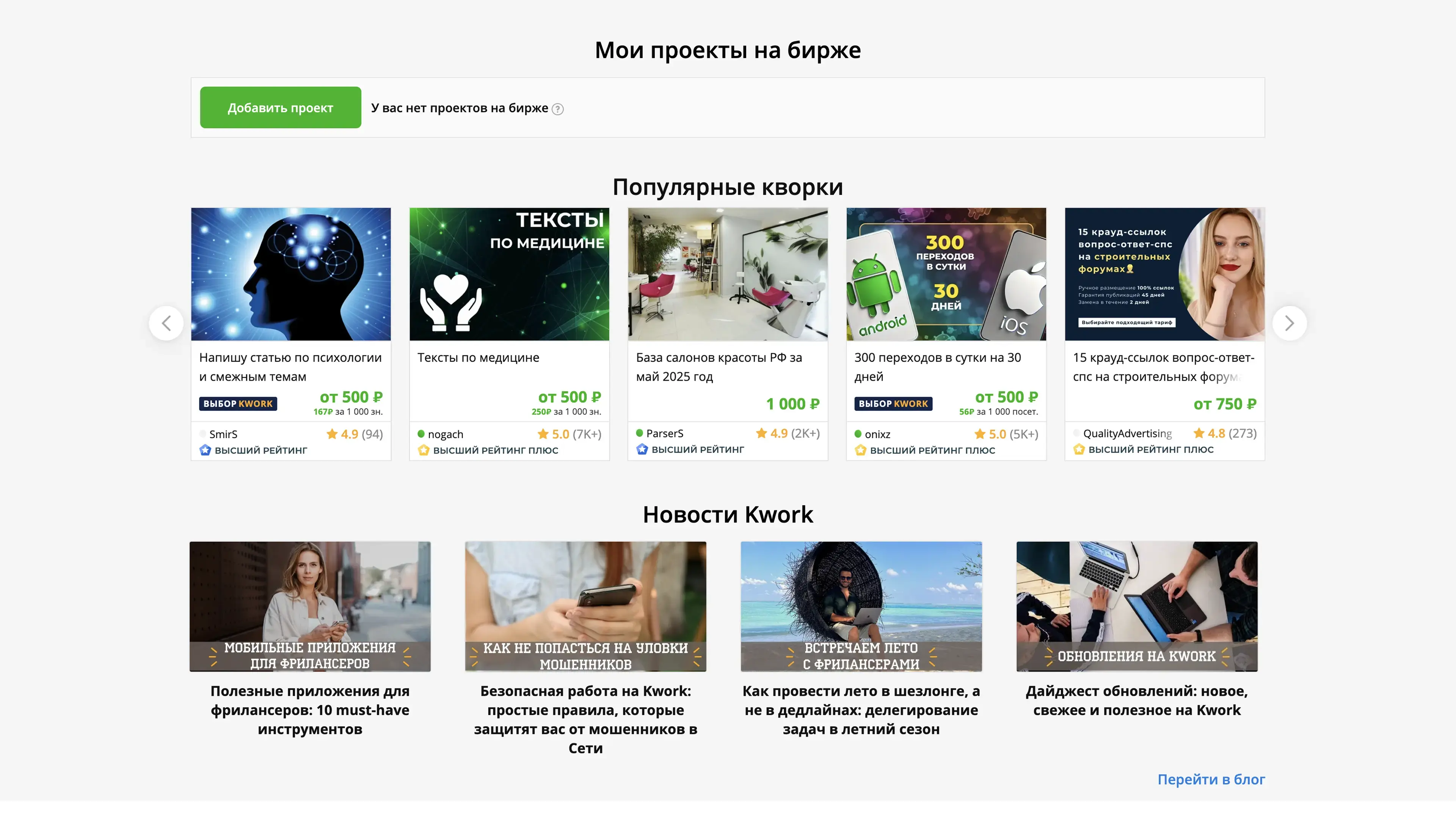Open the Безопасная работа на Kwork article
Viewport: 1456px width, 819px height.
pyautogui.click(x=585, y=719)
